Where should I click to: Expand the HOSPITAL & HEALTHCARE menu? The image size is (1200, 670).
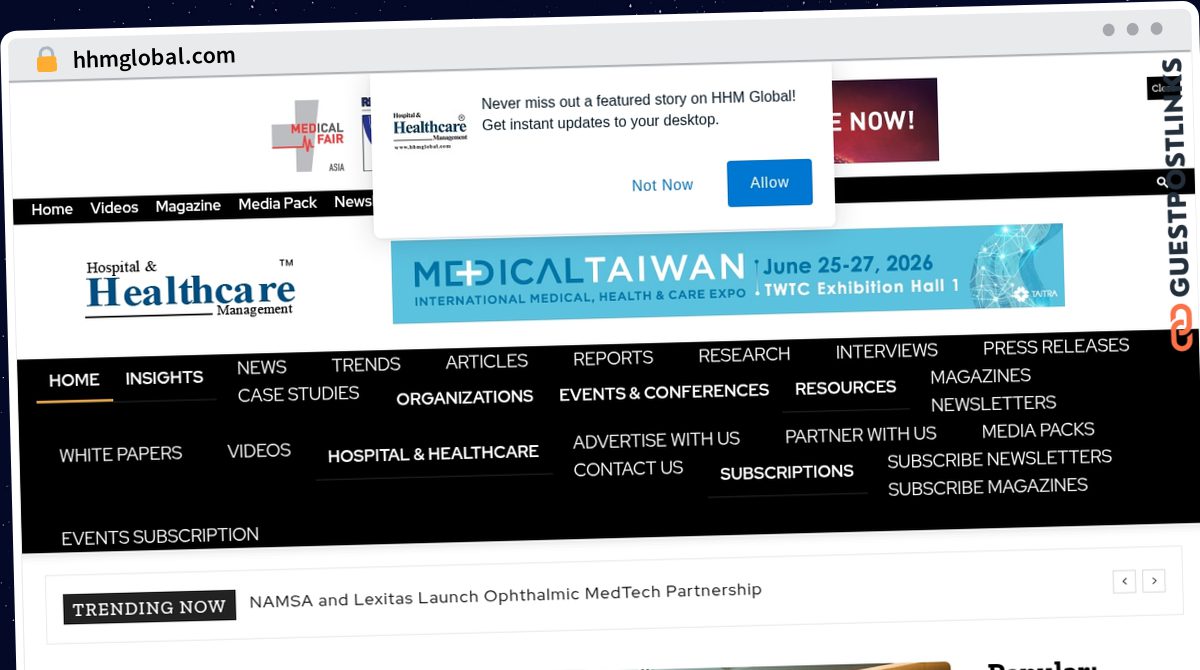tap(433, 454)
